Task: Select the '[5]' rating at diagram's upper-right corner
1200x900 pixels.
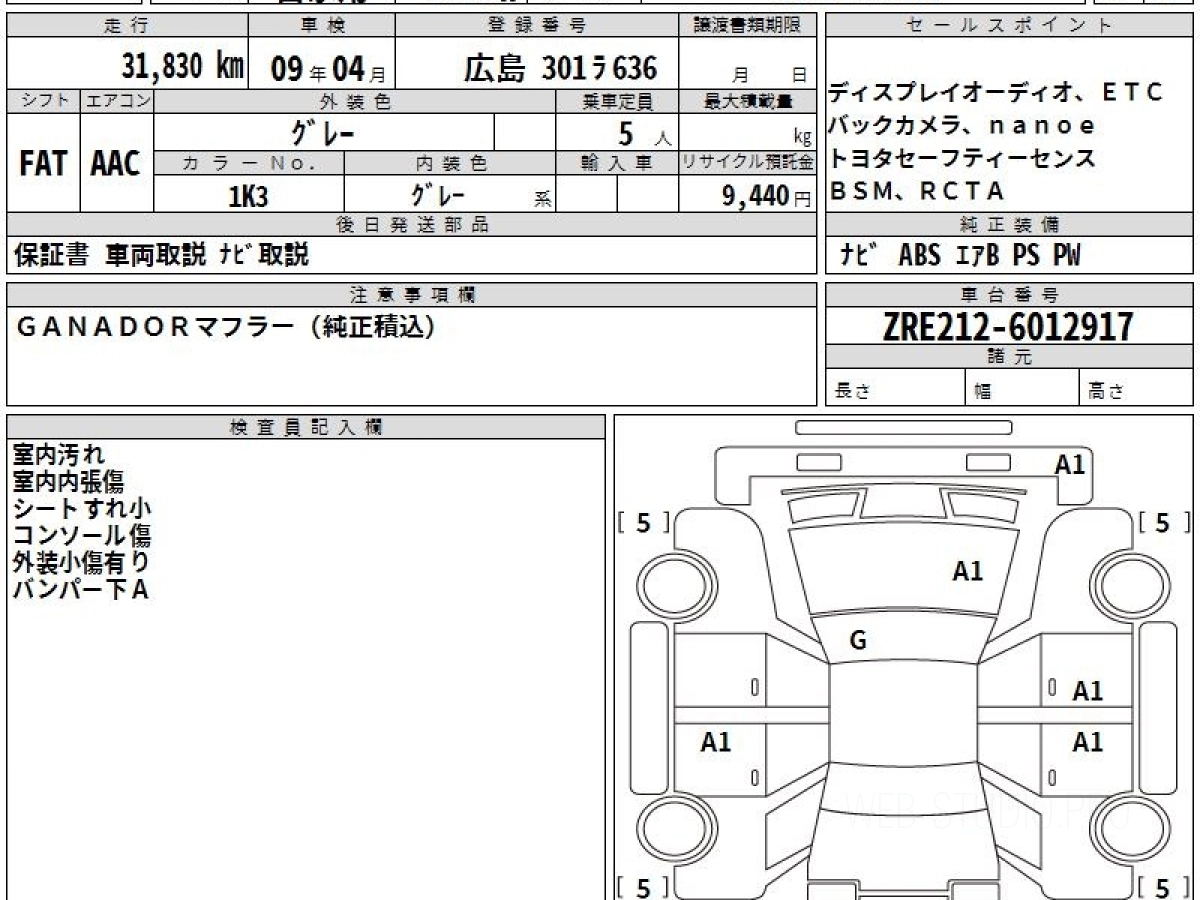Action: tap(1164, 522)
